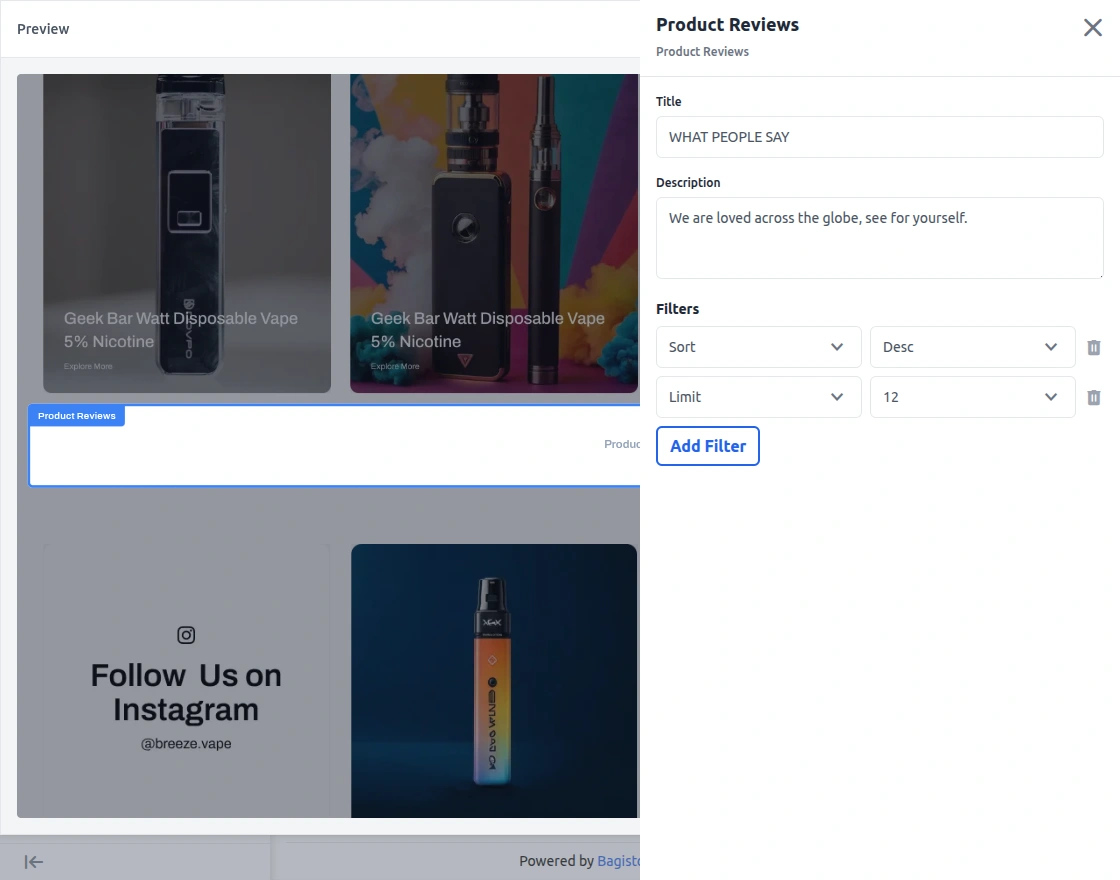The image size is (1120, 880).
Task: Click the Product Reviews panel heading
Action: [x=727, y=24]
